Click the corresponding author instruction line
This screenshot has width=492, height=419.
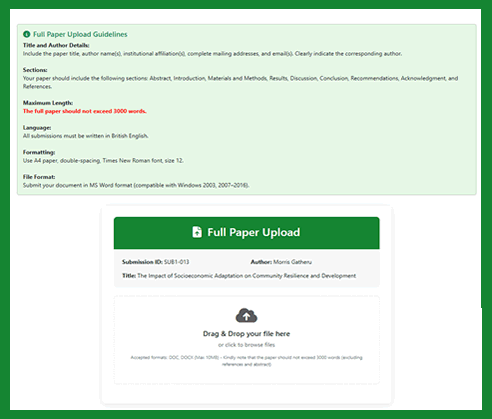click(x=212, y=53)
